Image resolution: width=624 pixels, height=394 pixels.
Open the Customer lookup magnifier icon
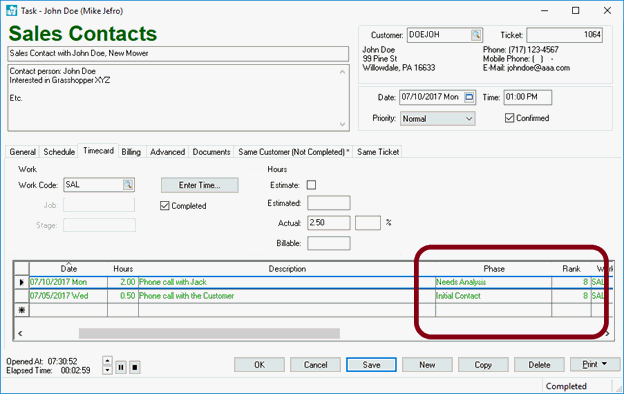(476, 35)
